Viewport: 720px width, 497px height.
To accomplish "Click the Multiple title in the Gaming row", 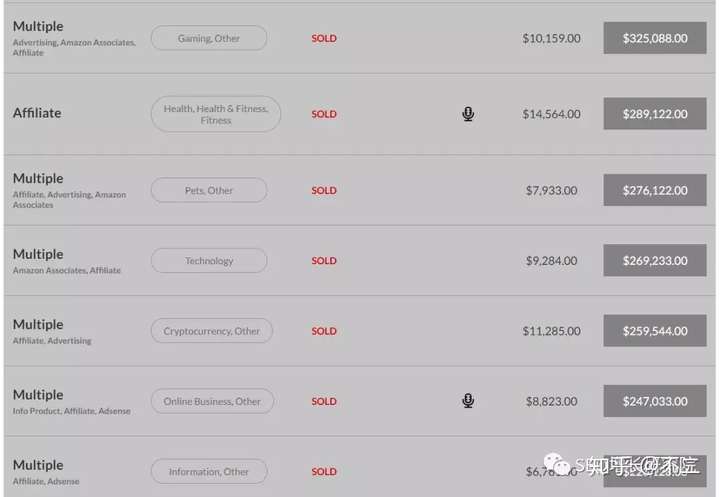I will click(38, 26).
